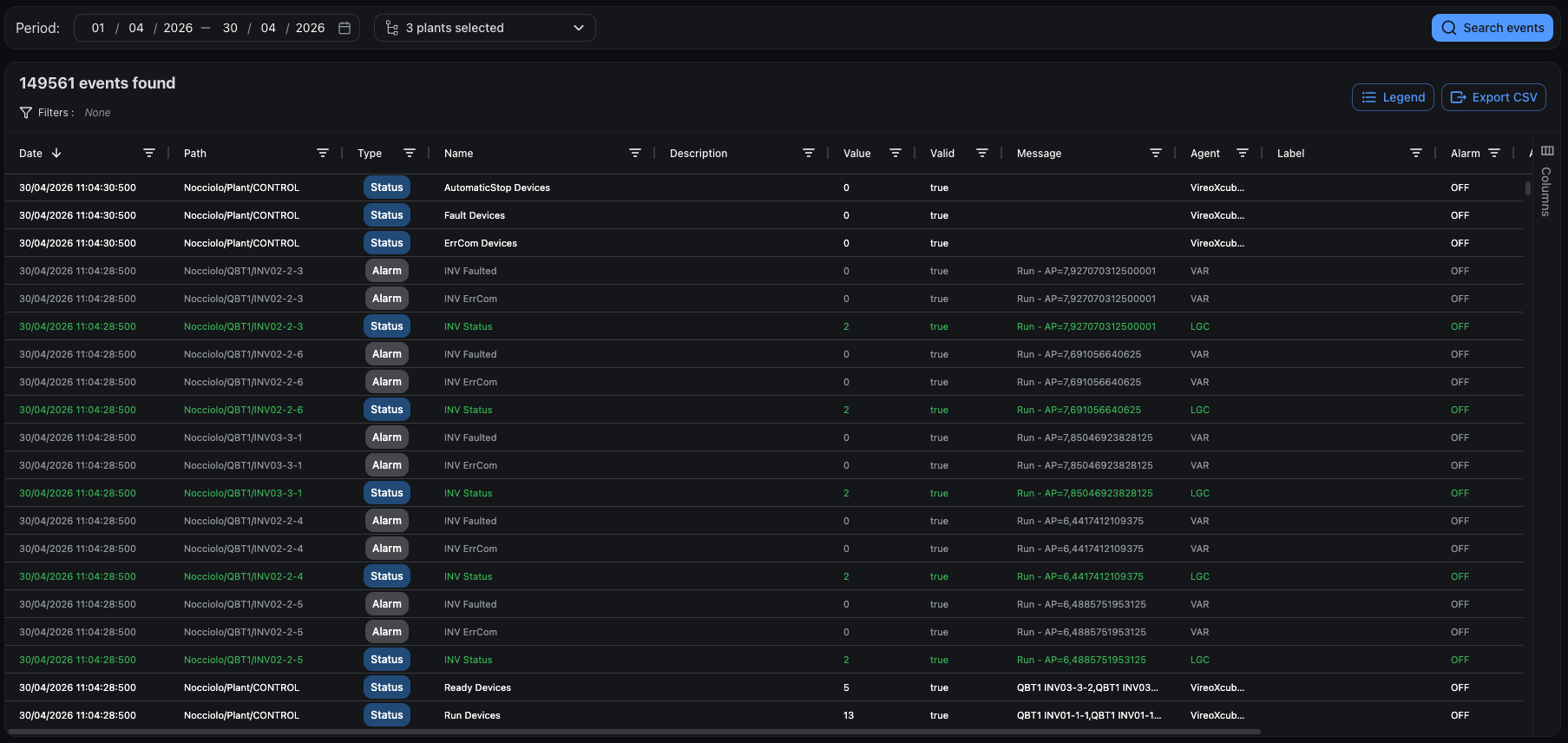1568x743 pixels.
Task: Click the start year field in Period
Action: point(178,28)
